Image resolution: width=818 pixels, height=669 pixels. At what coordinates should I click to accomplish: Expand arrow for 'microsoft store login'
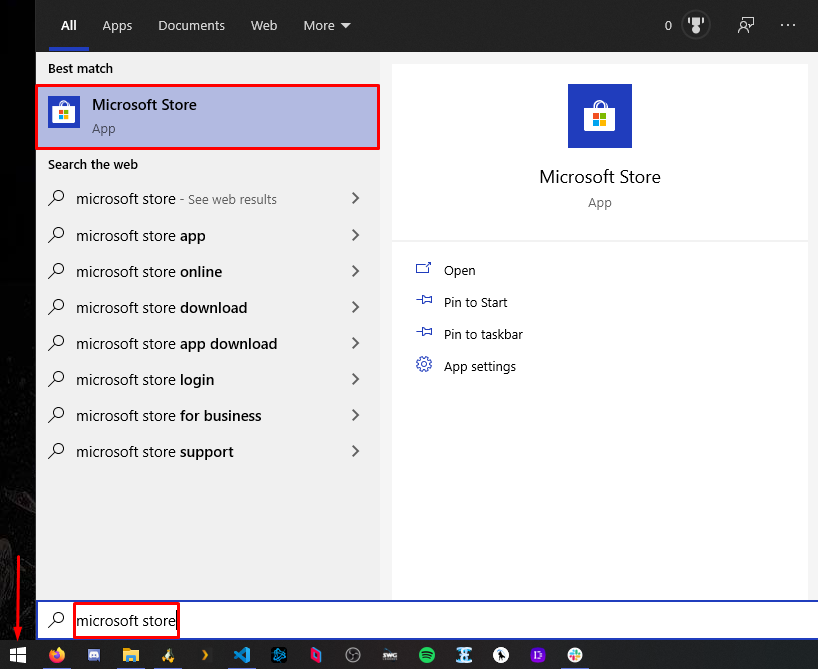click(x=355, y=379)
